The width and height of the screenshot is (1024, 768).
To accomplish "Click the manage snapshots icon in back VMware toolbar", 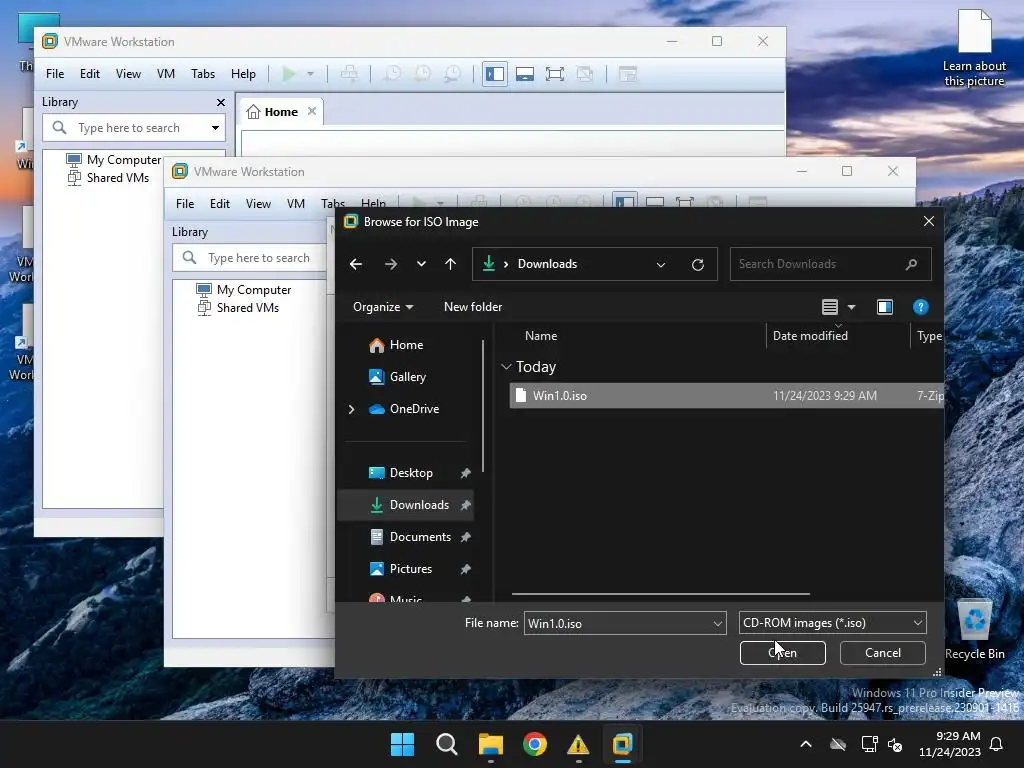I will (x=453, y=74).
